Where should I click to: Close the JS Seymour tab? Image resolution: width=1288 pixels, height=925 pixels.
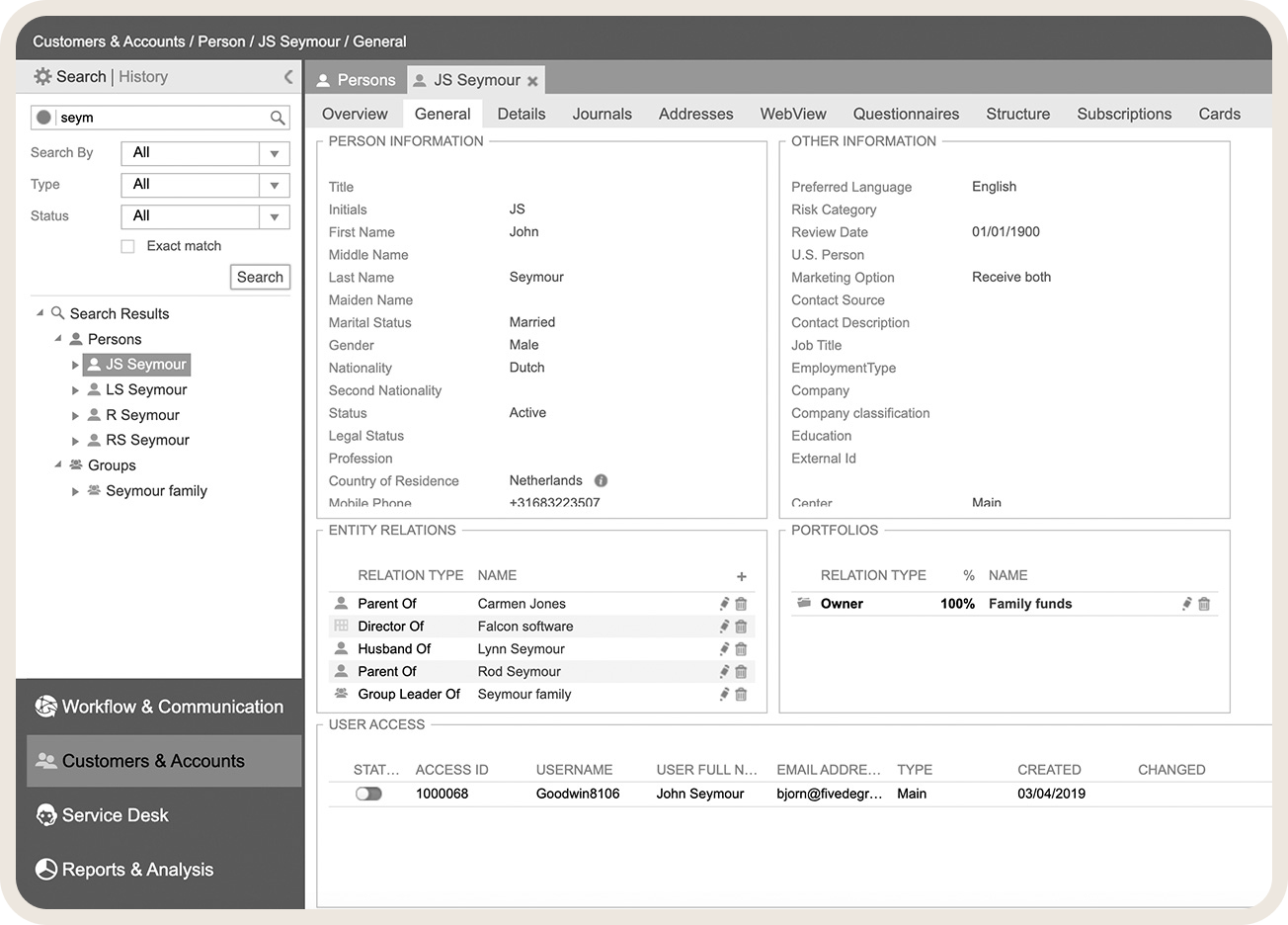pos(532,81)
